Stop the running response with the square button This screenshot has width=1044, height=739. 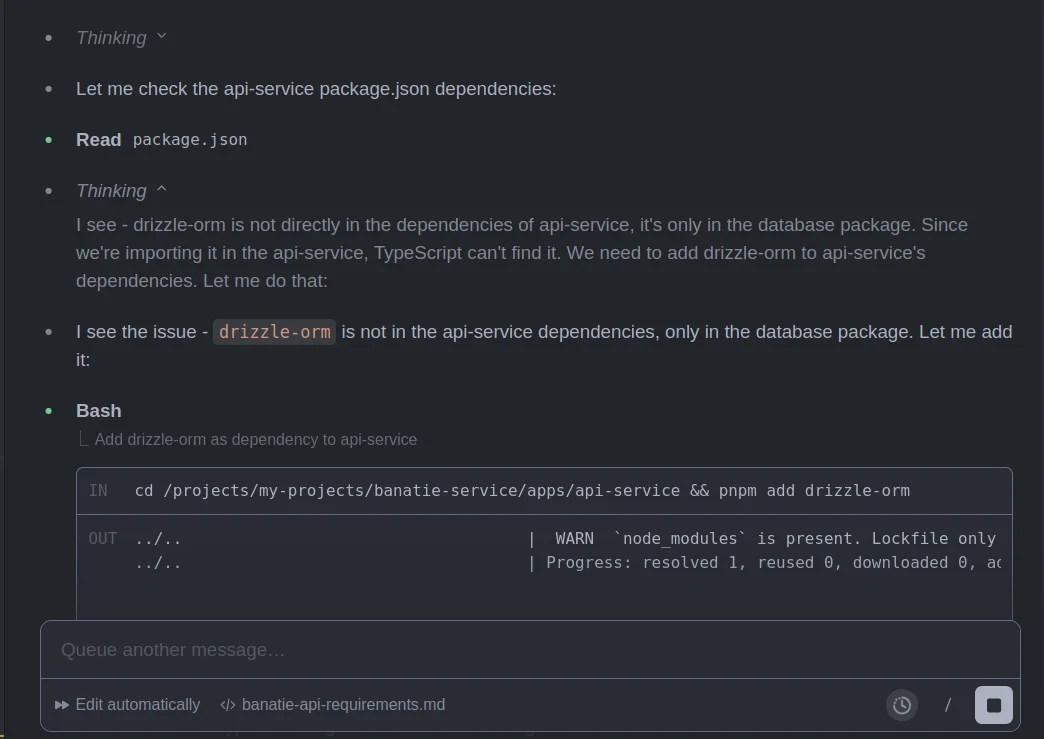993,705
